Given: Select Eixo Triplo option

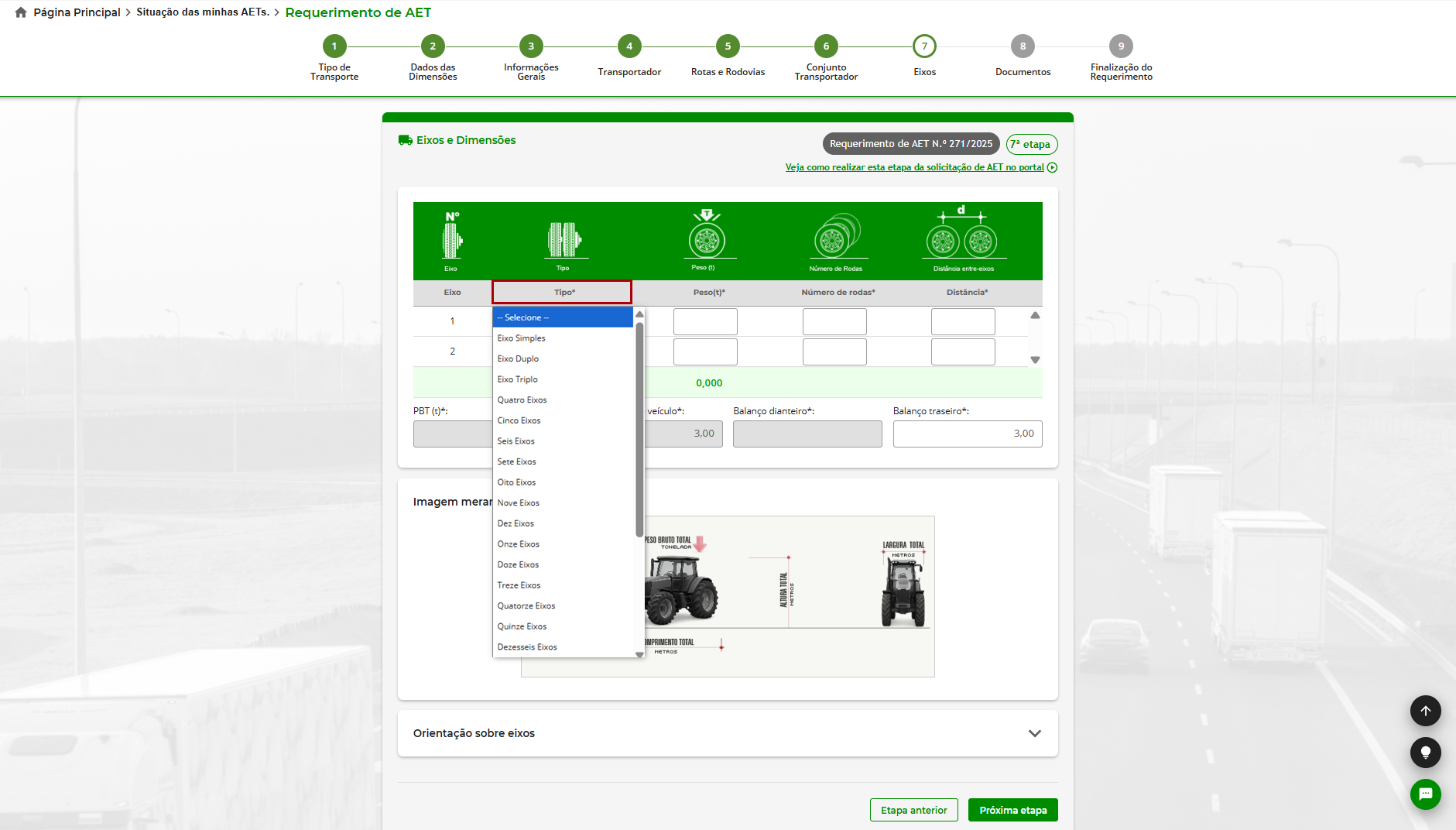Looking at the screenshot, I should pyautogui.click(x=563, y=379).
